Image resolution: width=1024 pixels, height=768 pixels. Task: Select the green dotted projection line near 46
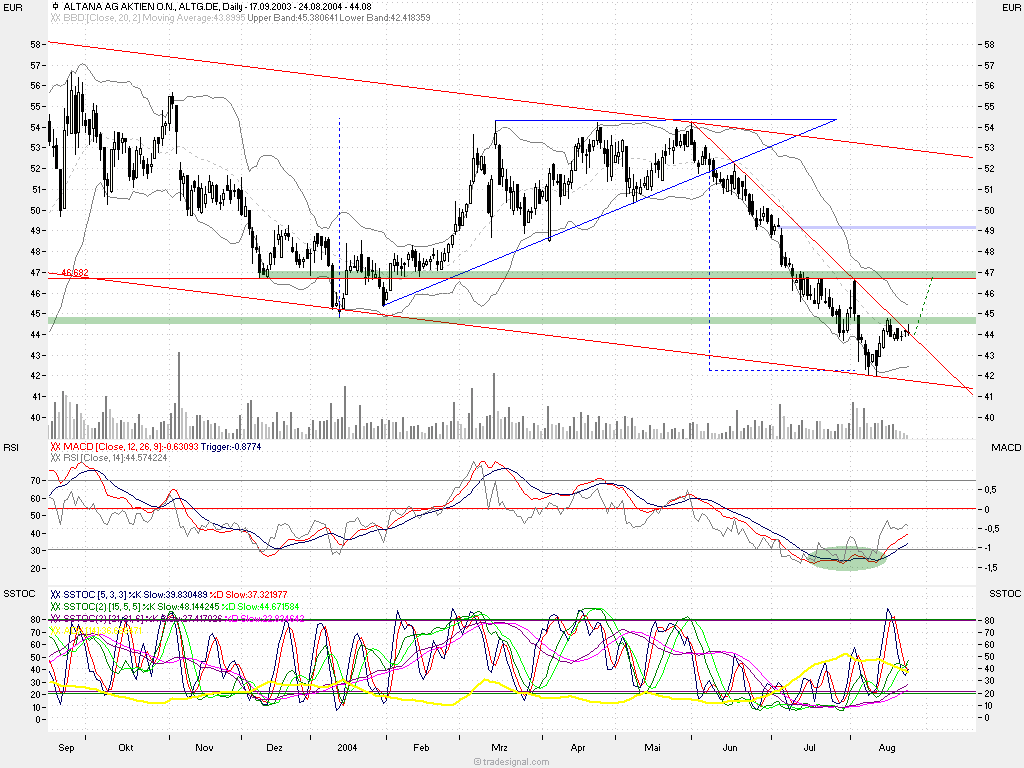[923, 306]
